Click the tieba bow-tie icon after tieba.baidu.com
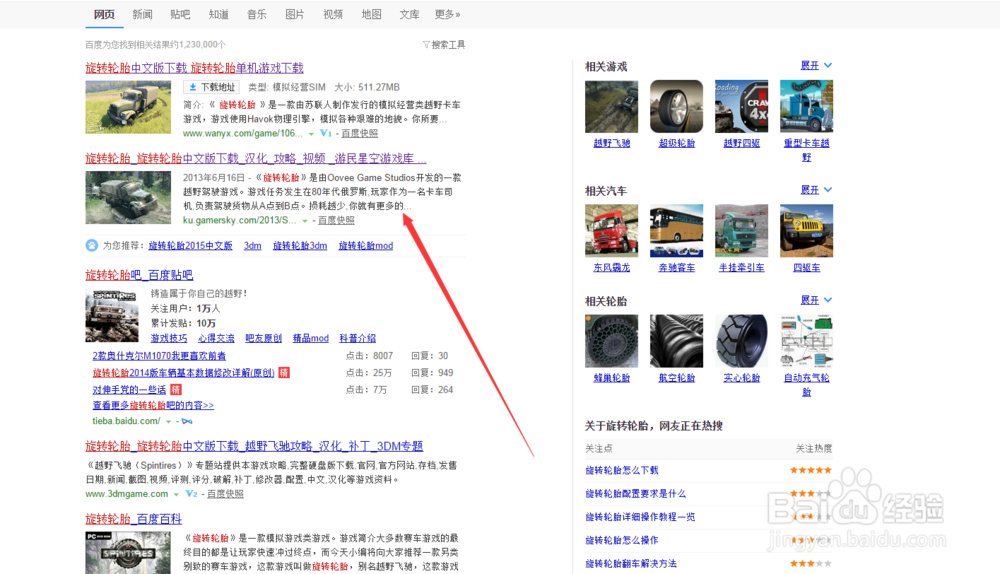Viewport: 1000px width, 574px height. click(187, 421)
